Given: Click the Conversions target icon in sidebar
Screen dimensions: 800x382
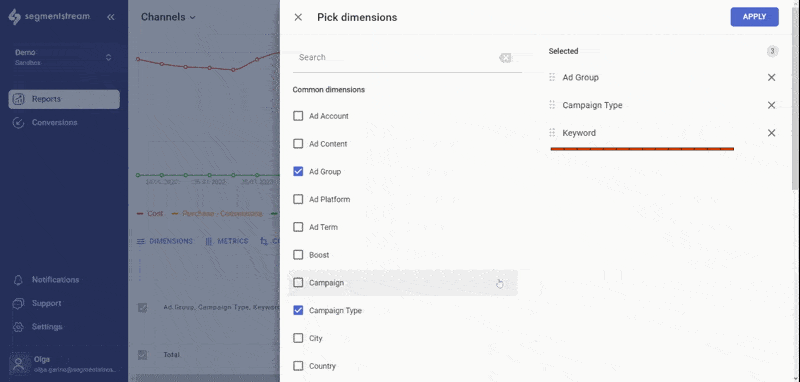Looking at the screenshot, I should pos(18,122).
